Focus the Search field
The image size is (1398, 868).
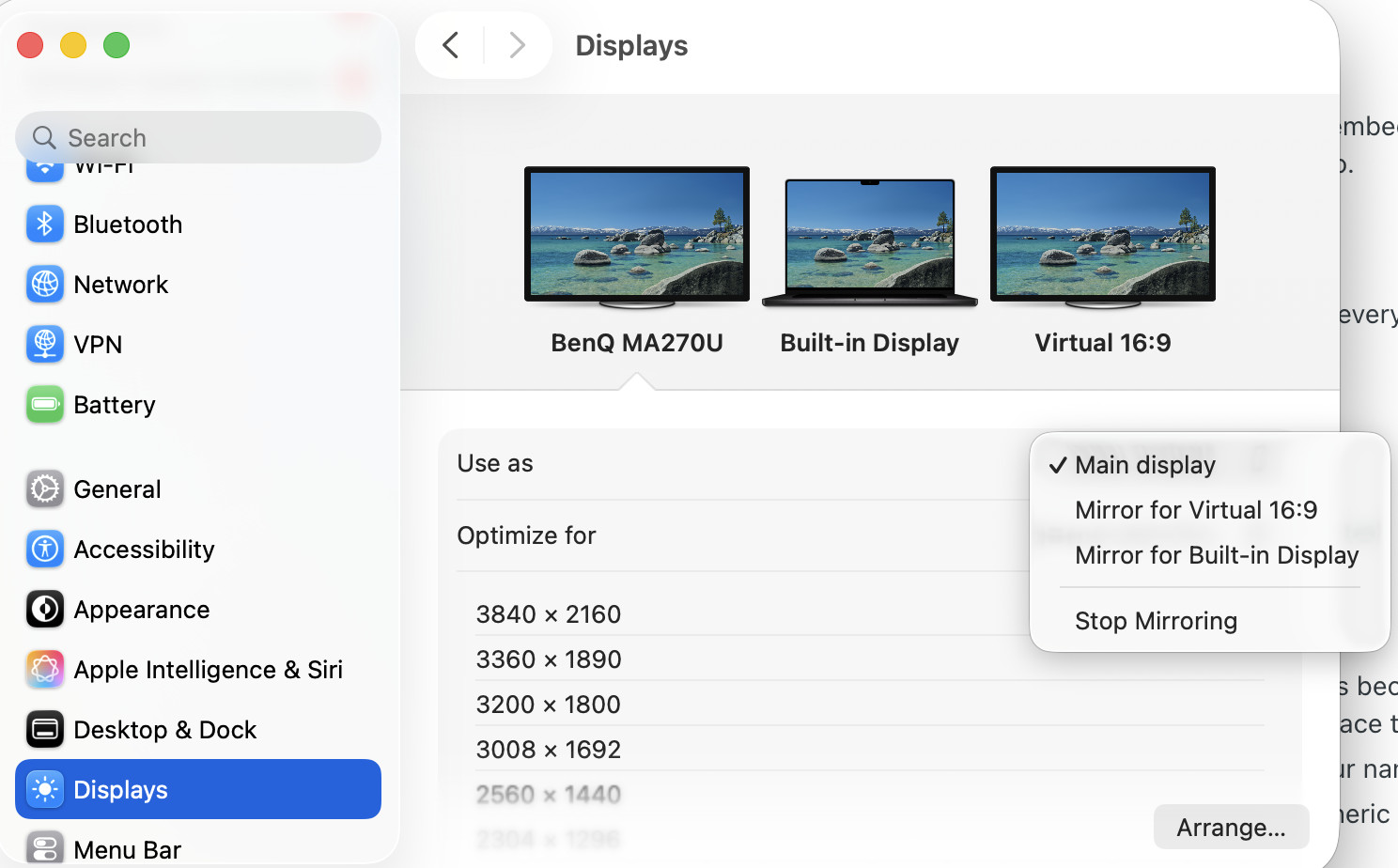[198, 137]
